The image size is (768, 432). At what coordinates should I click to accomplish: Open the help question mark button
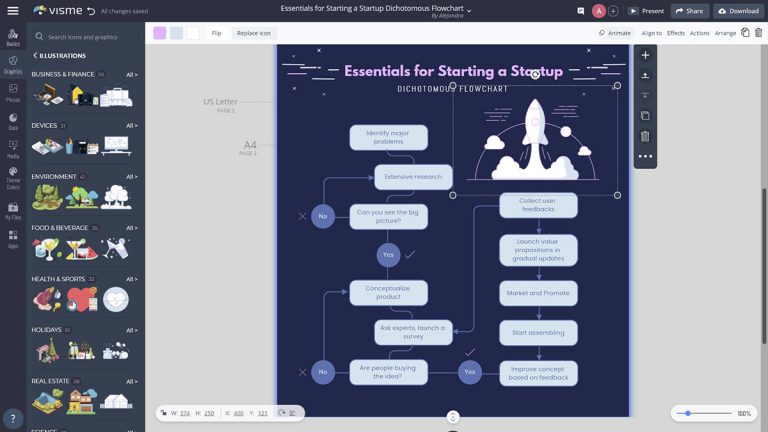coord(13,419)
